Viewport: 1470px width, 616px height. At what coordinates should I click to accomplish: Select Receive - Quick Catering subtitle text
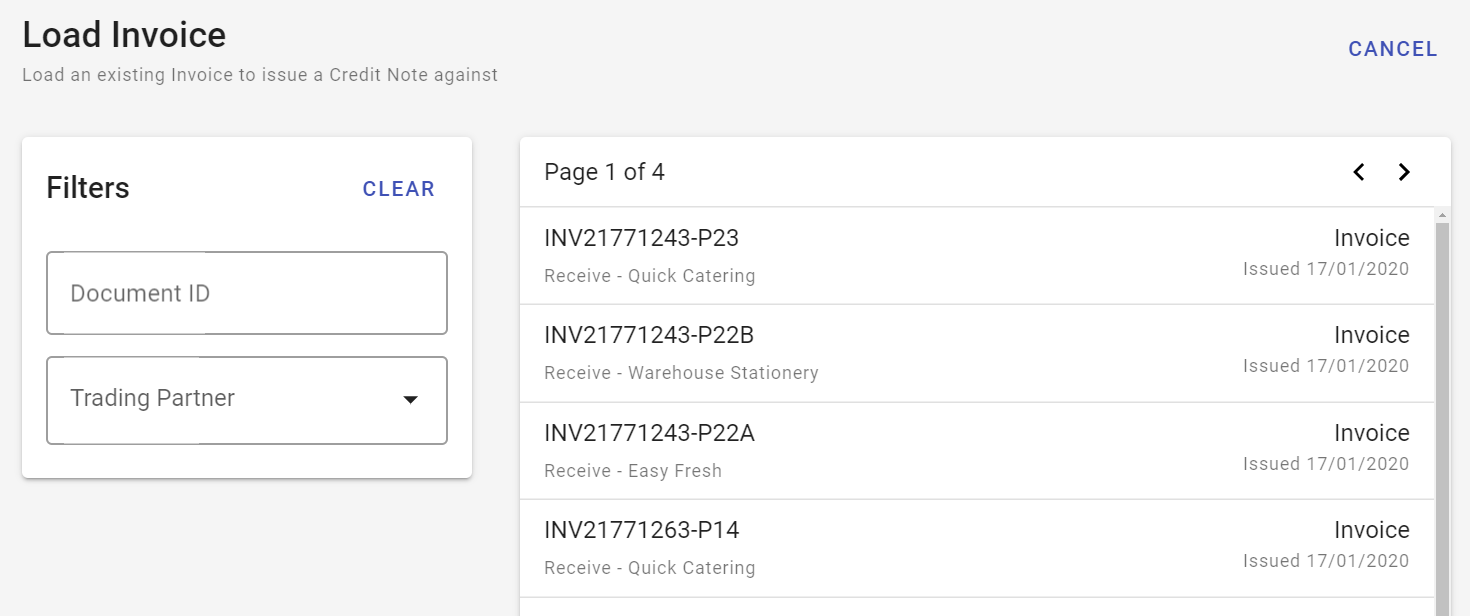pyautogui.click(x=649, y=275)
